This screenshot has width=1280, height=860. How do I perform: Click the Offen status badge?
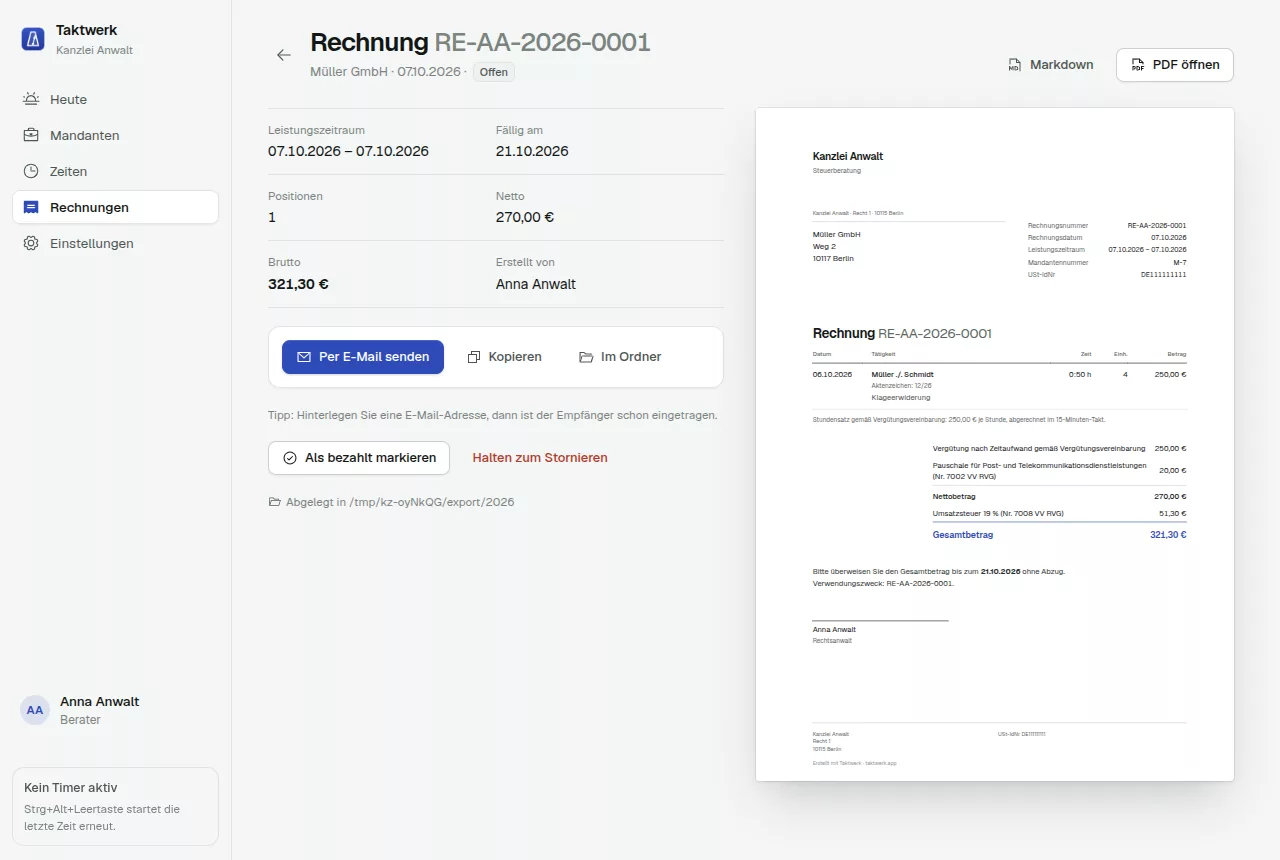tap(494, 72)
